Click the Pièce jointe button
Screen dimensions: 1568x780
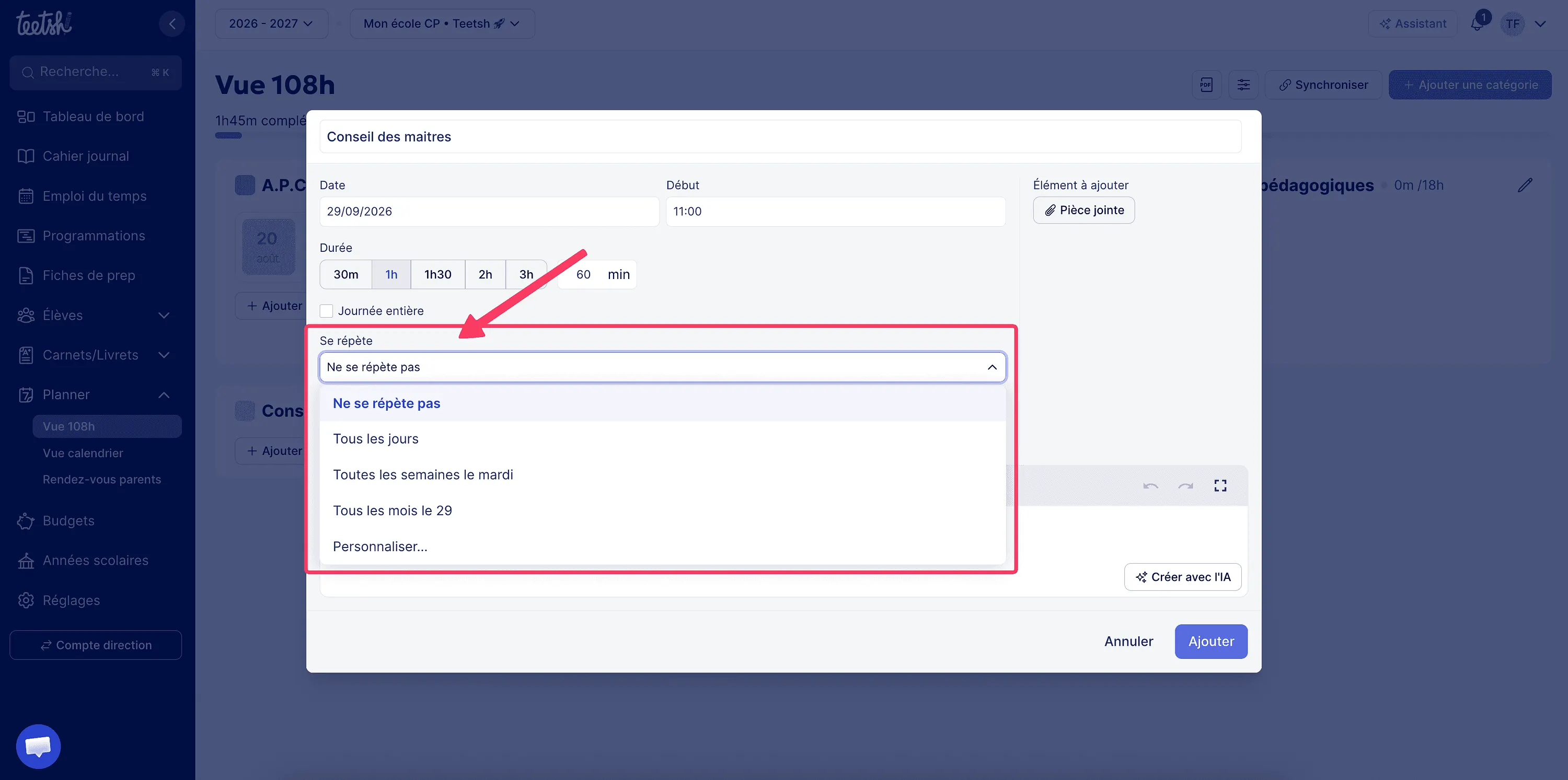pos(1083,210)
